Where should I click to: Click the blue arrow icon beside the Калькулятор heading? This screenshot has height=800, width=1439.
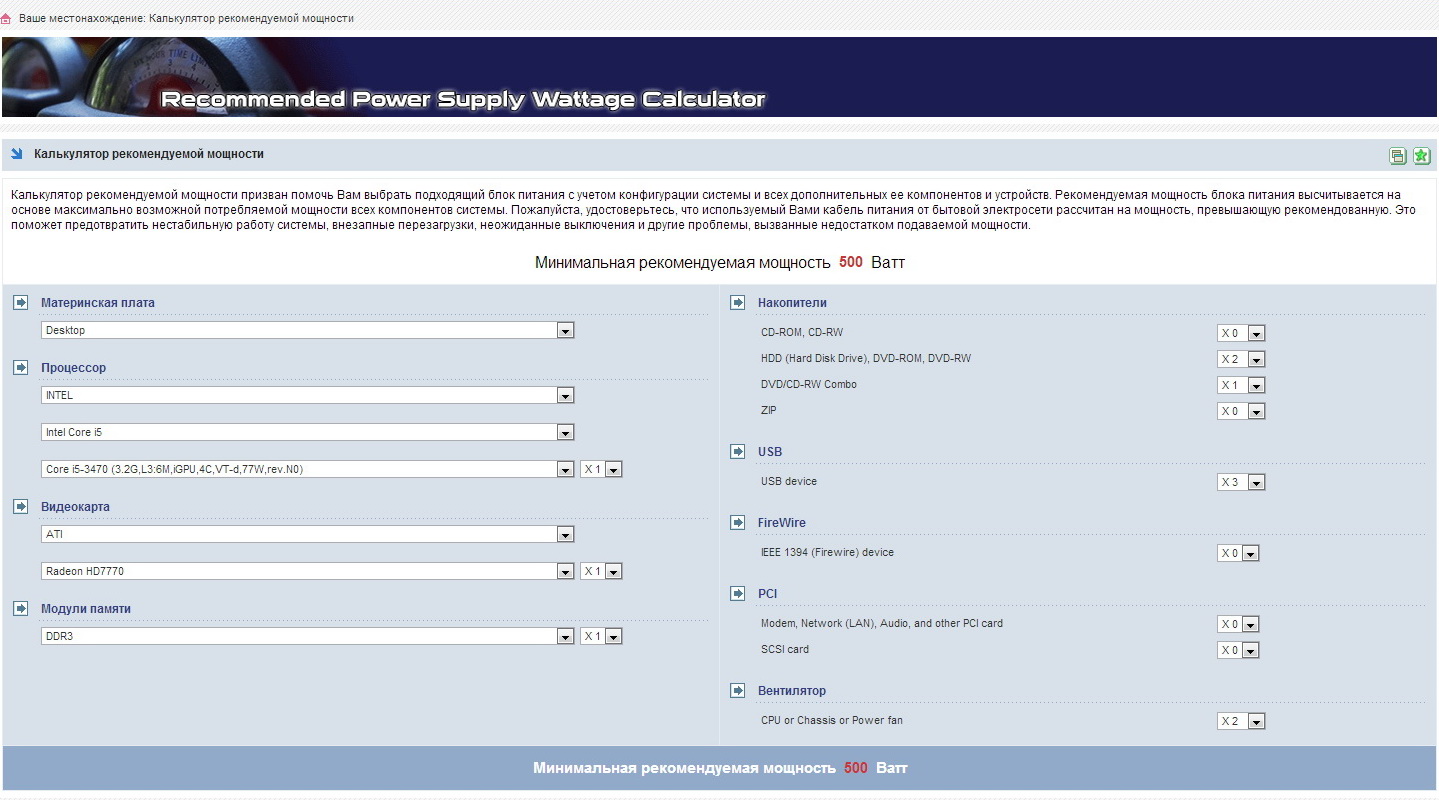(17, 154)
